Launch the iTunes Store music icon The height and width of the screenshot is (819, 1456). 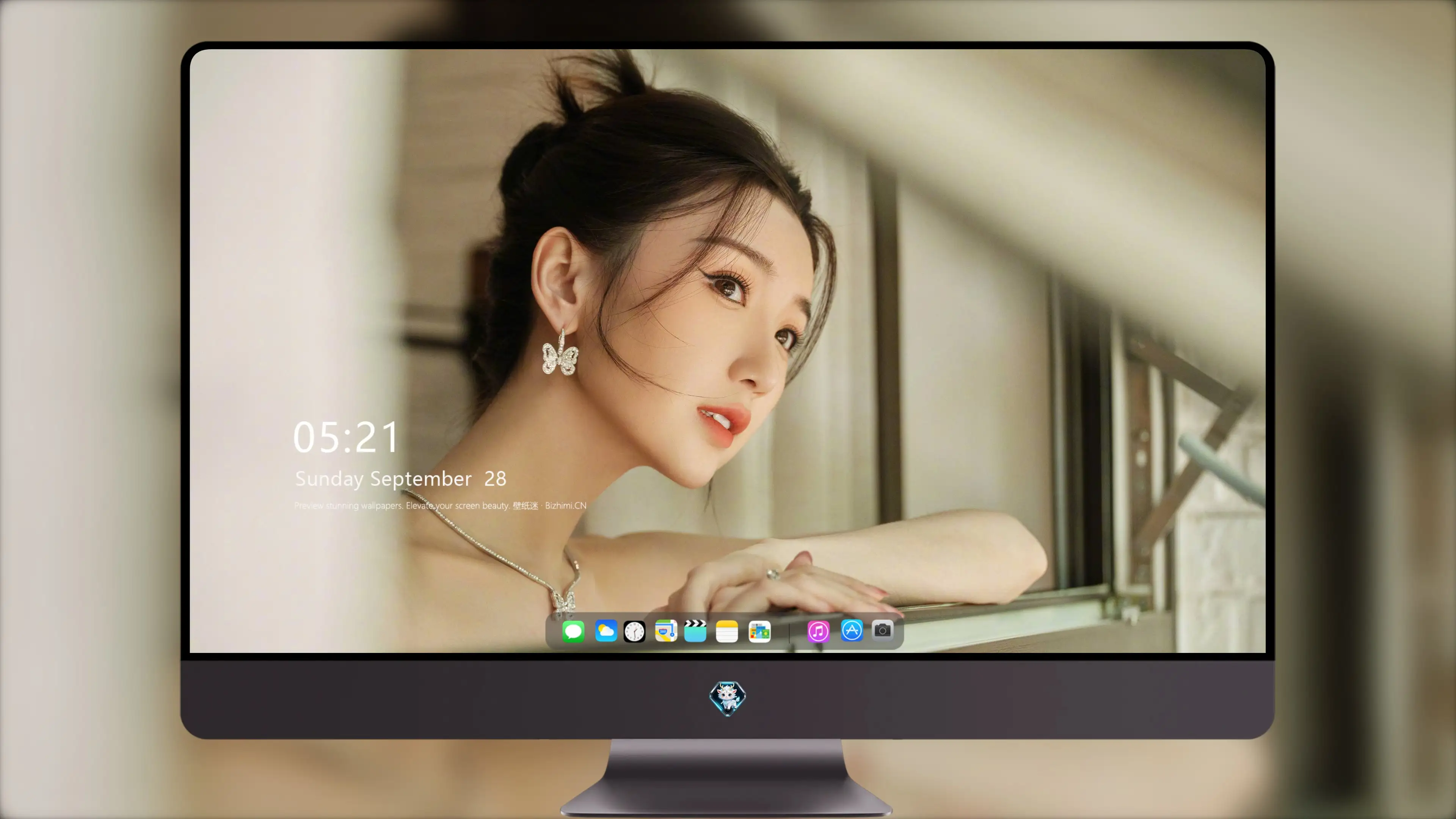(818, 631)
